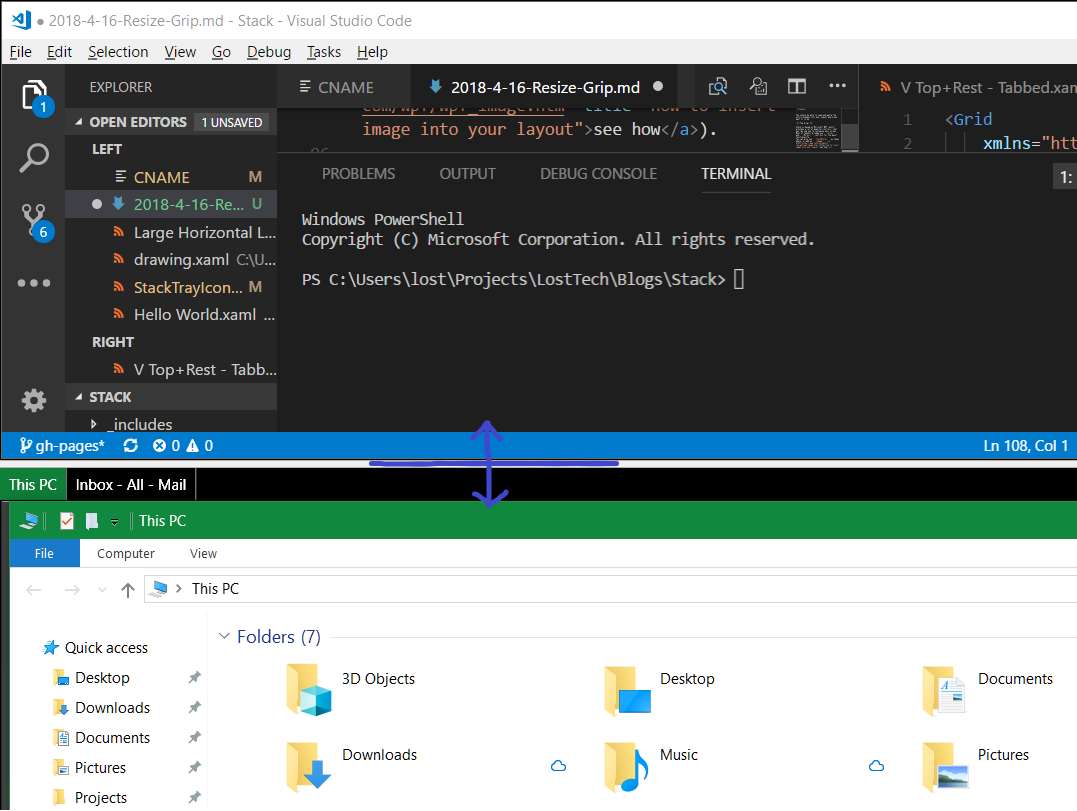Close the unsaved 2018-4-16-Resize-Grip.md tab dot
The image size is (1077, 811).
tap(658, 87)
